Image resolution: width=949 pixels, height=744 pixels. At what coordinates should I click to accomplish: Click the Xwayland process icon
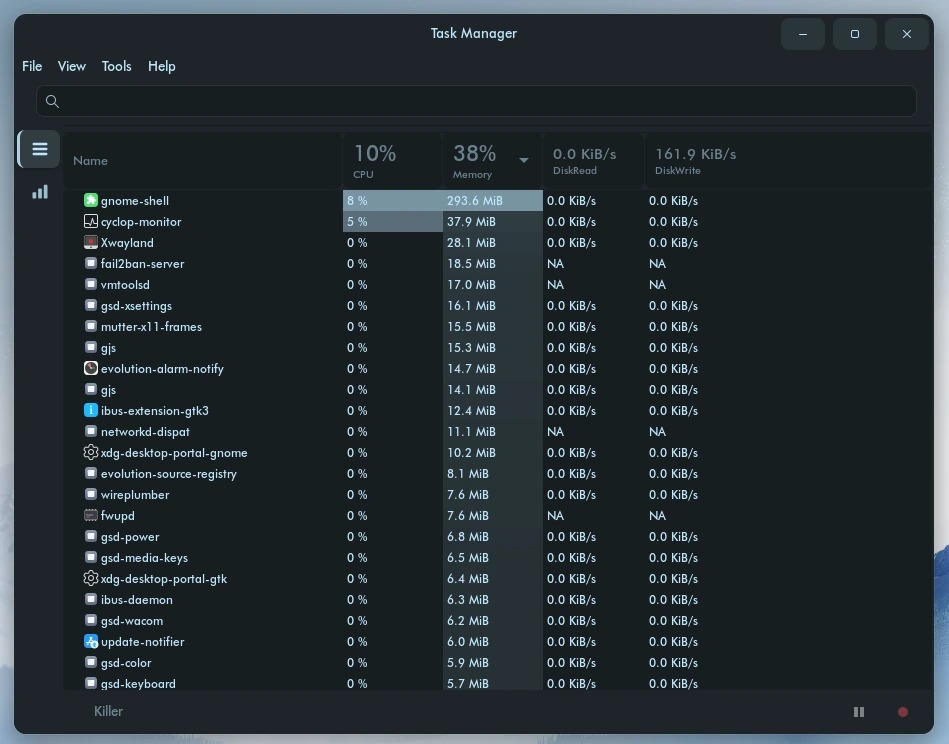[91, 243]
